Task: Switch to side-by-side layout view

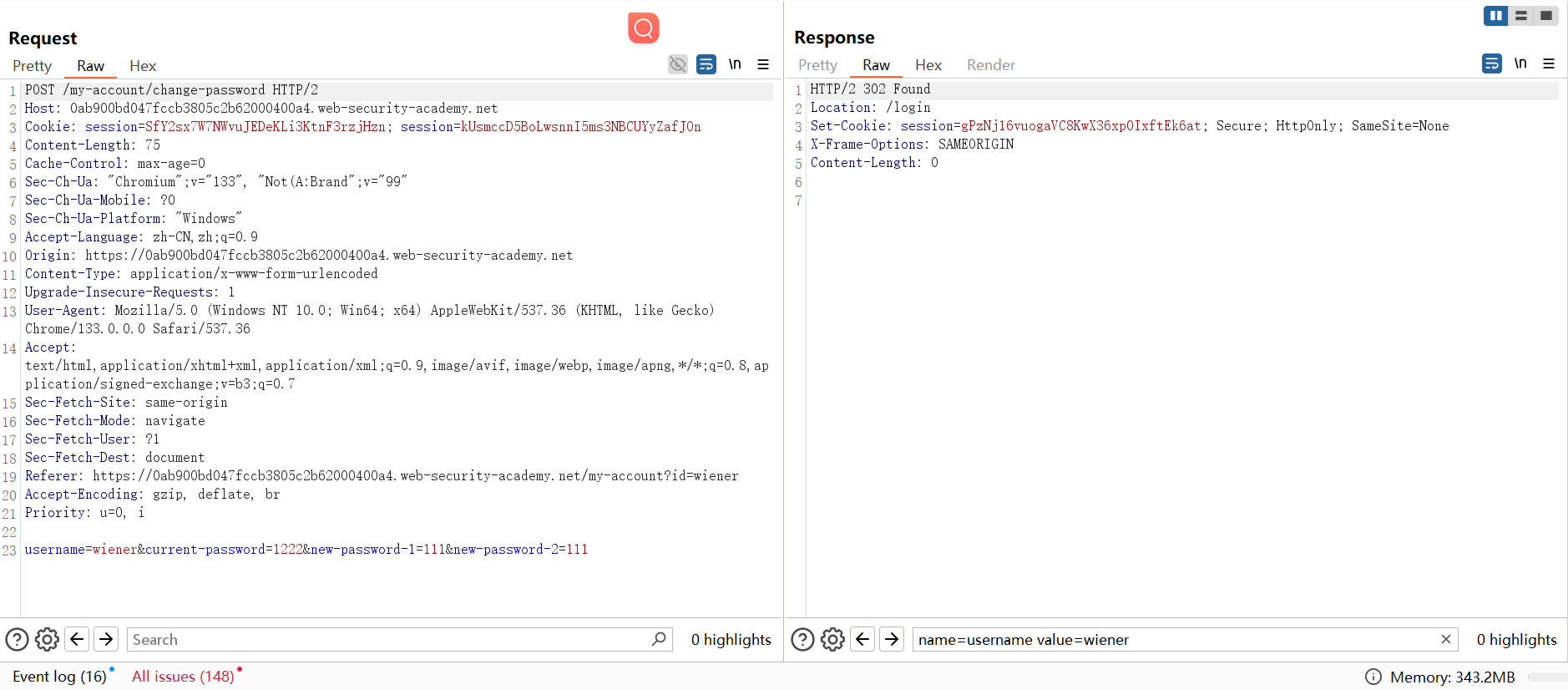Action: (x=1495, y=15)
